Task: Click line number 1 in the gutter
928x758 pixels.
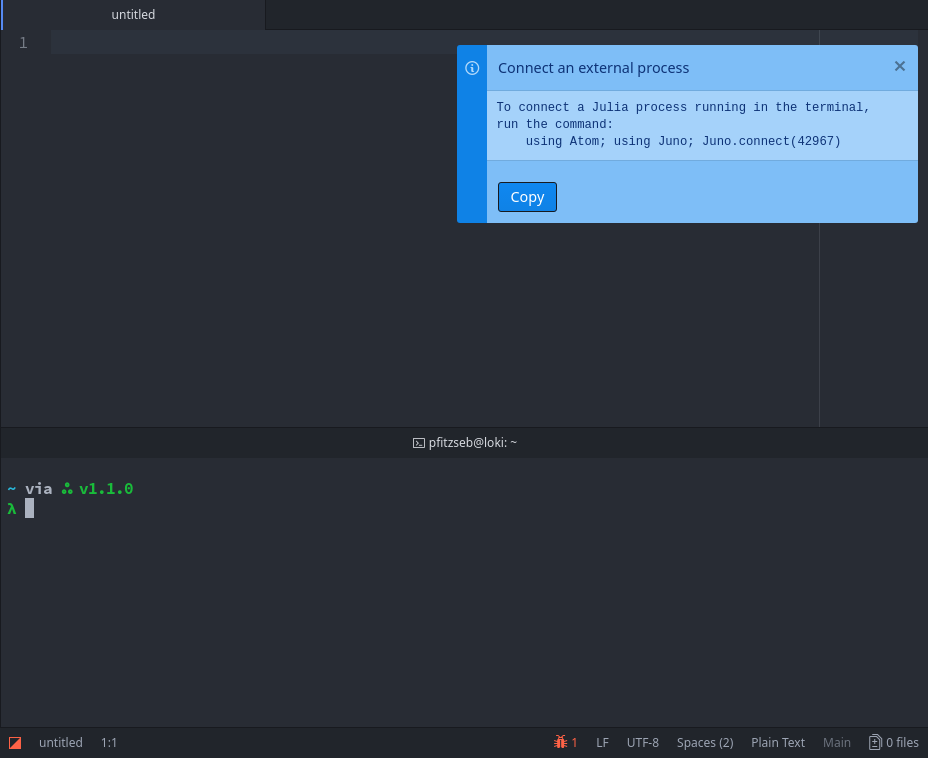Action: 23,43
